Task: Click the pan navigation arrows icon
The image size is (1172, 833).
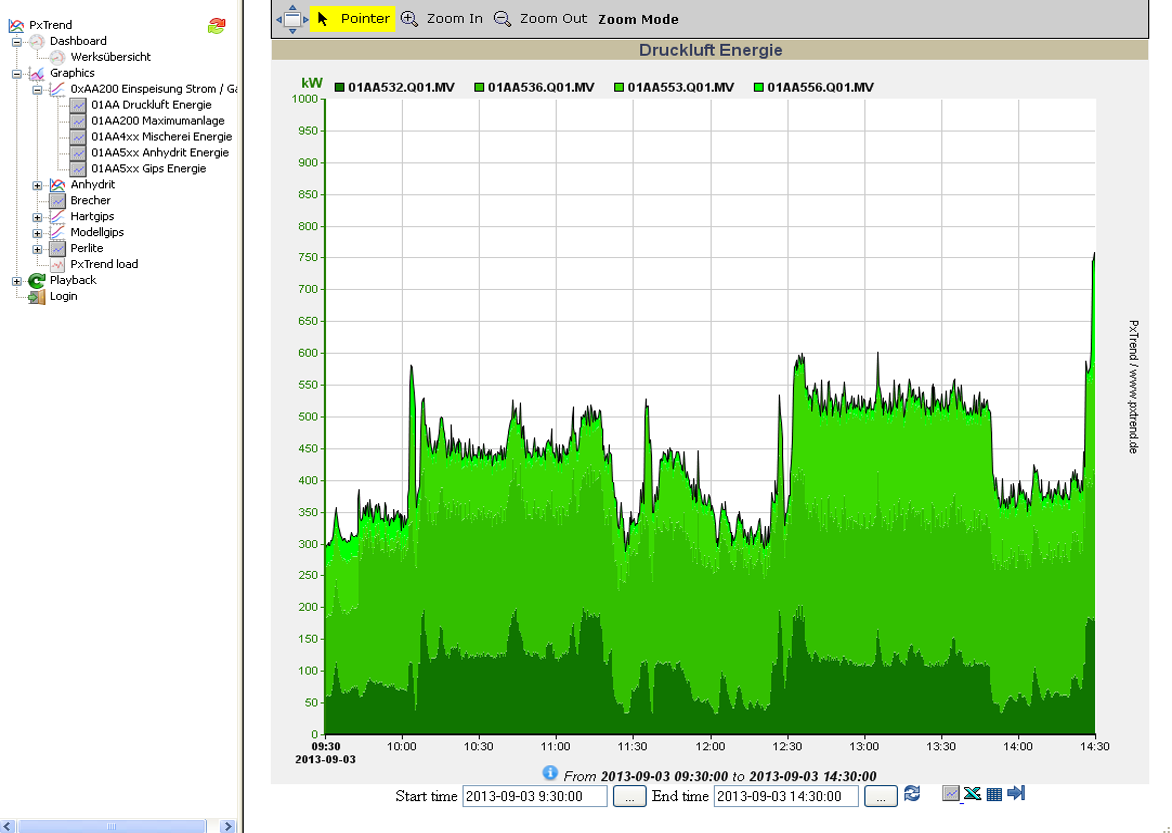Action: click(x=292, y=18)
